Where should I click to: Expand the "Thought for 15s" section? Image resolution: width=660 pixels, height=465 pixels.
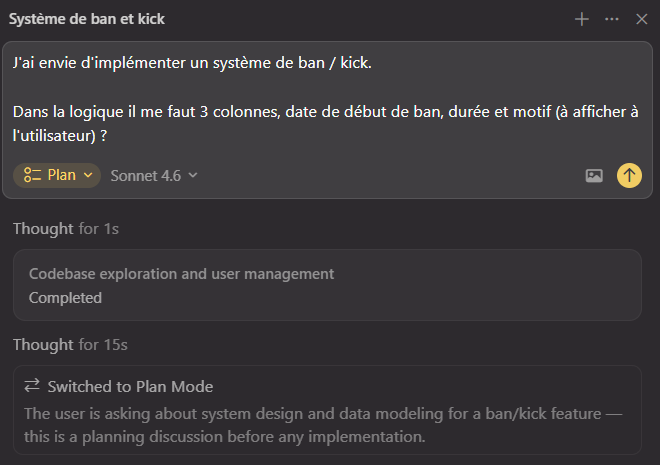70,345
